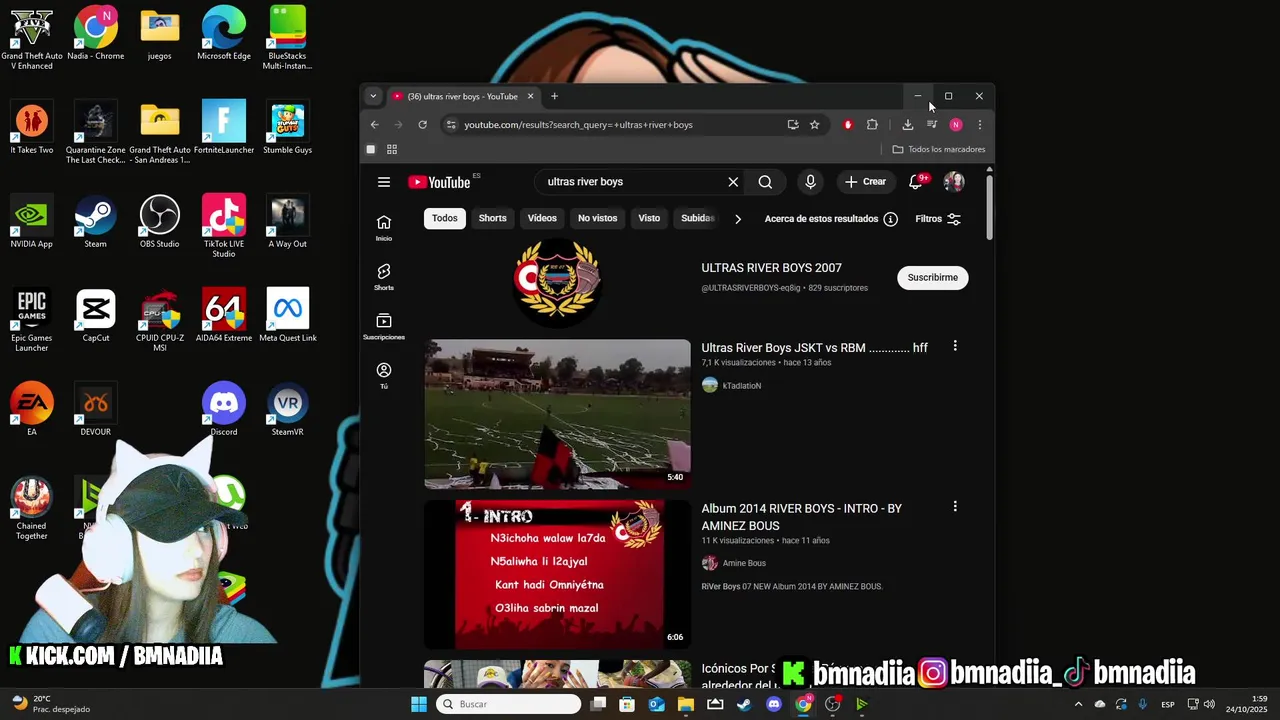Expand Chrome tab search dropdown
This screenshot has height=720, width=1280.
pyautogui.click(x=373, y=97)
